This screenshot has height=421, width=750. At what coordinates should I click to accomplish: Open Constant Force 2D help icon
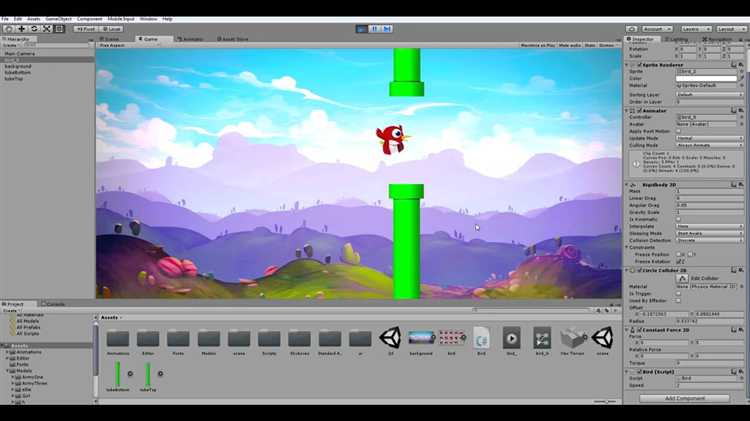[x=734, y=330]
